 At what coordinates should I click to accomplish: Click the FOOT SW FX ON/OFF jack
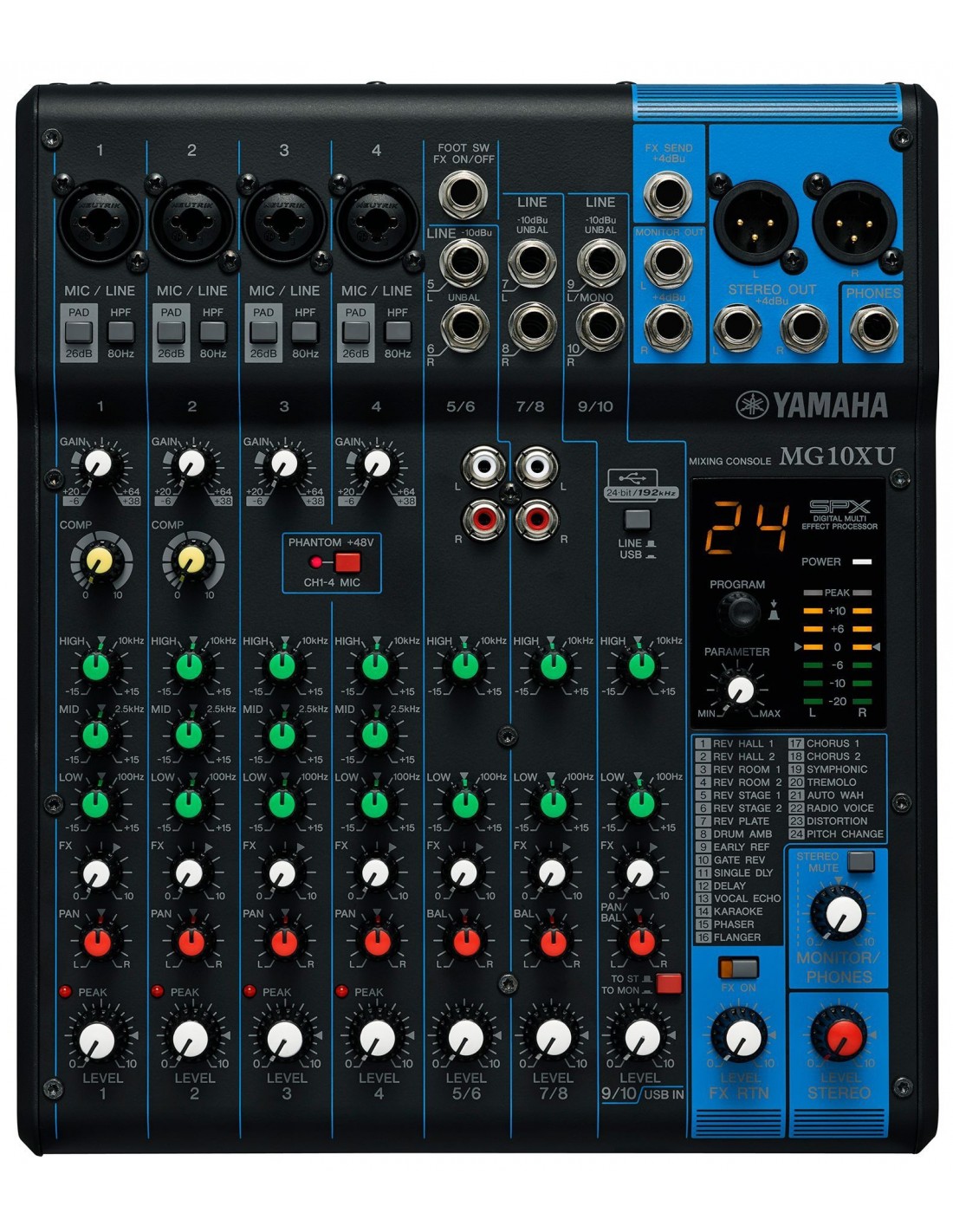click(463, 194)
